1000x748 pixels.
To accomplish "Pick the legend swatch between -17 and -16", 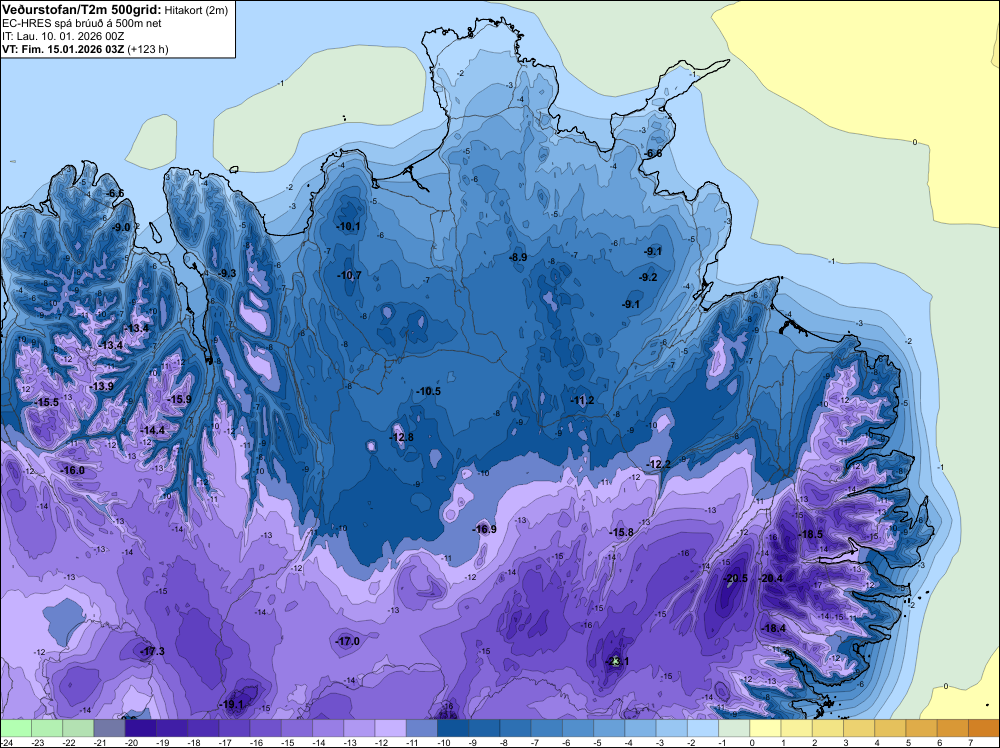I will (x=234, y=728).
